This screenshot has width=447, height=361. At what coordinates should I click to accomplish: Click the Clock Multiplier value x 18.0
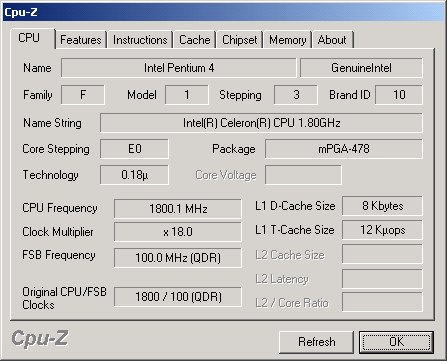click(178, 232)
